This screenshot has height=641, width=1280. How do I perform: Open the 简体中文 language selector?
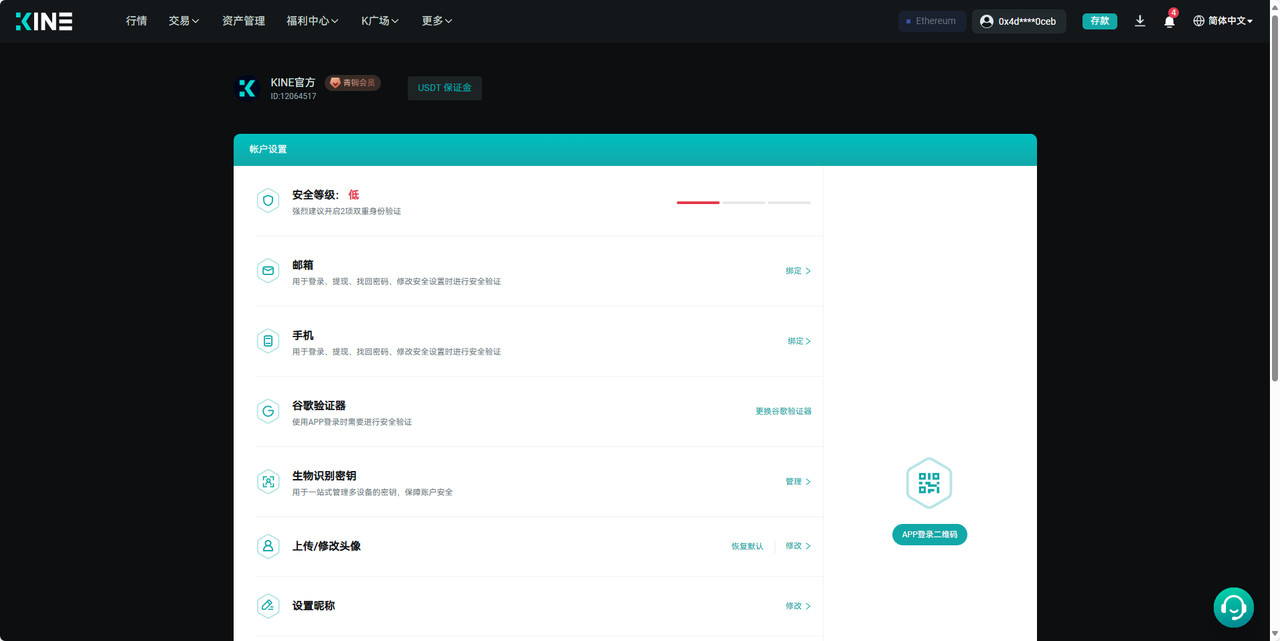pos(1223,21)
